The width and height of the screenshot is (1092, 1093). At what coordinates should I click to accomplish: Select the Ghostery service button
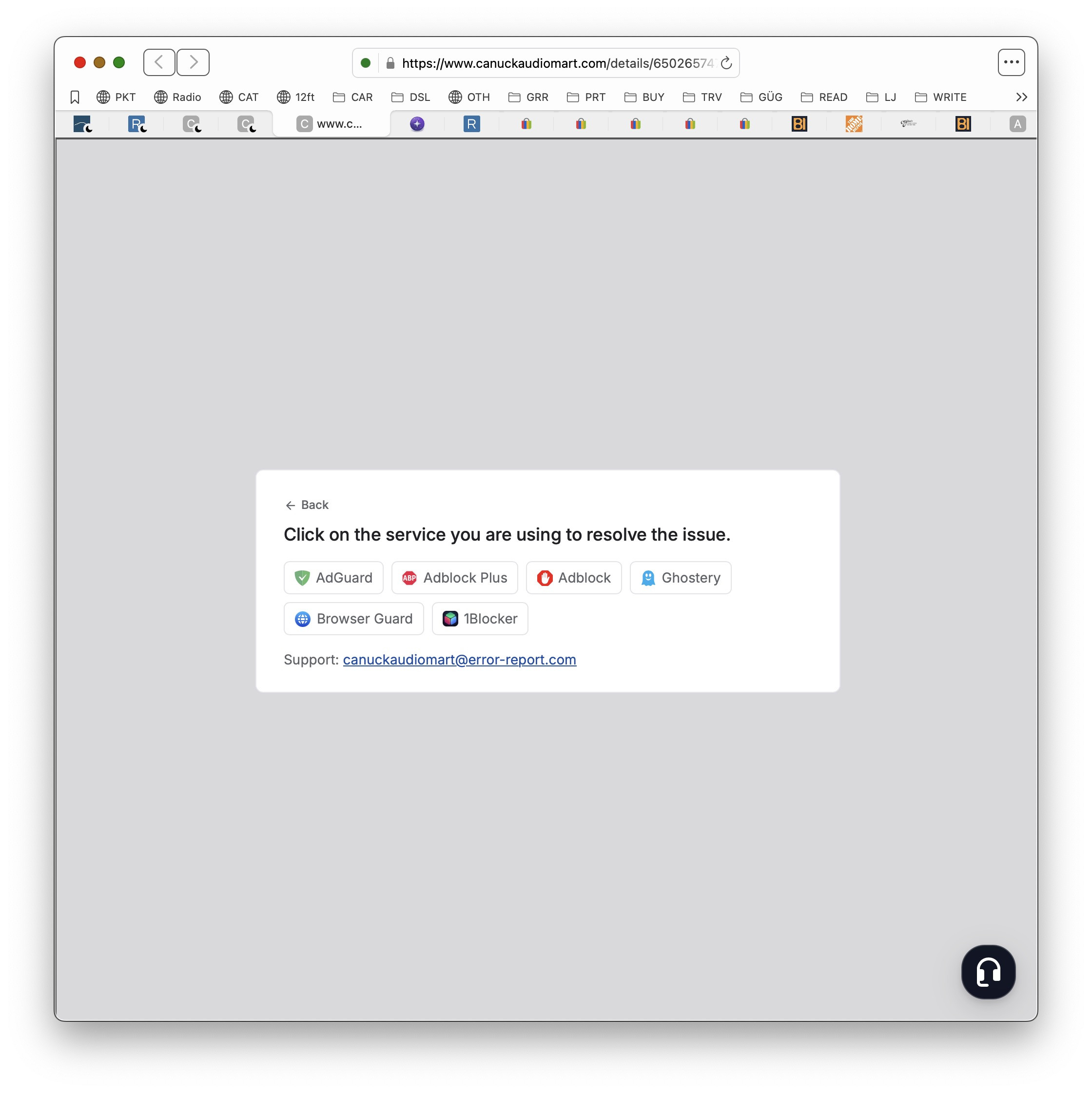click(x=680, y=578)
